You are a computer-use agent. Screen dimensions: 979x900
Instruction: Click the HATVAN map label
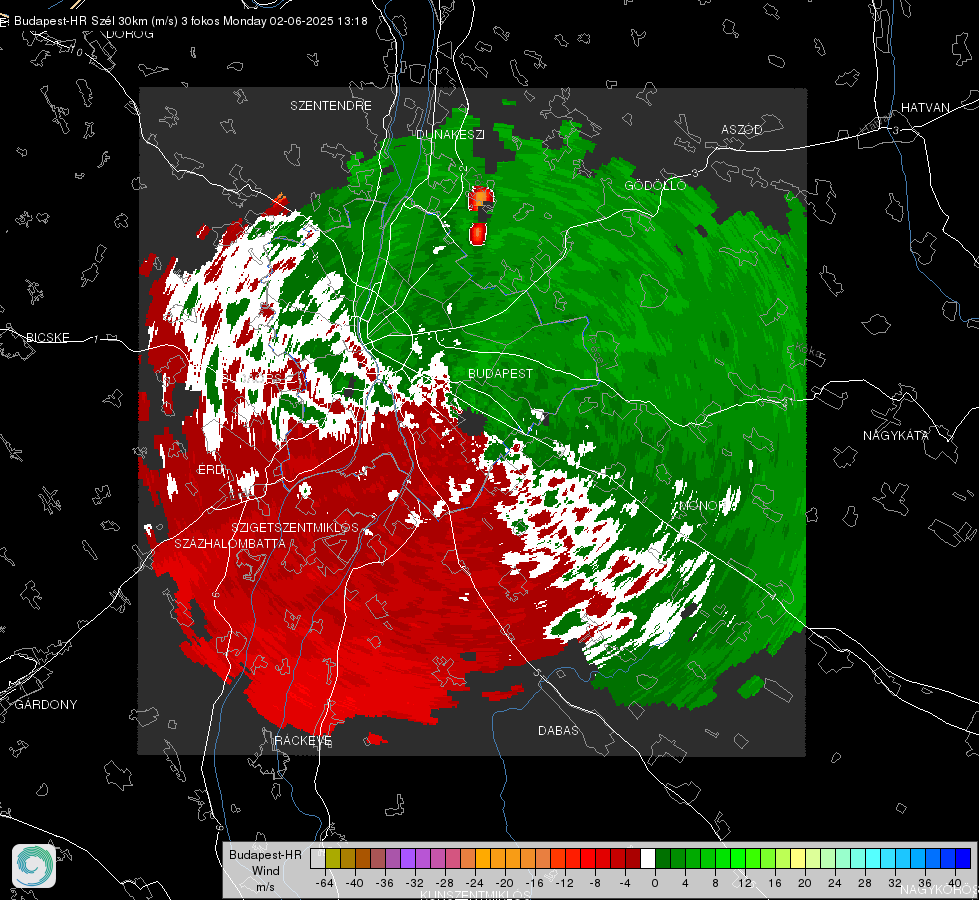925,107
